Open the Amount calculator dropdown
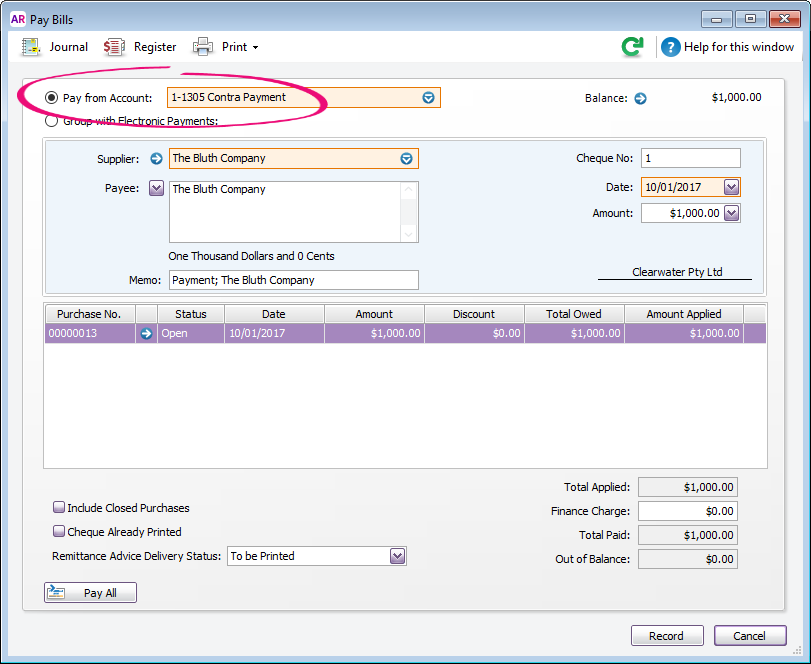This screenshot has height=664, width=811. [x=731, y=213]
